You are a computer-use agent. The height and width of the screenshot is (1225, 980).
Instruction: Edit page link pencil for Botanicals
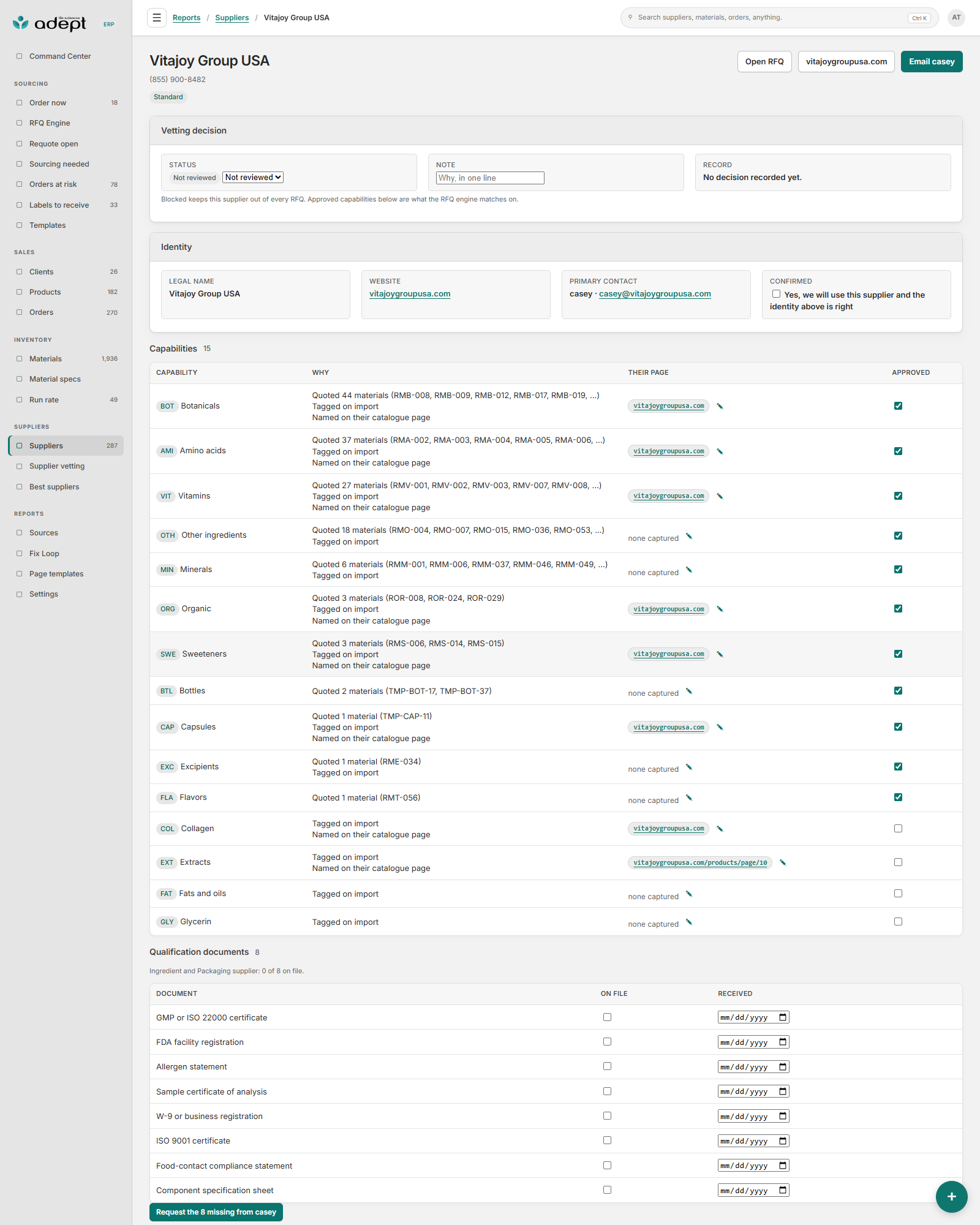point(720,406)
